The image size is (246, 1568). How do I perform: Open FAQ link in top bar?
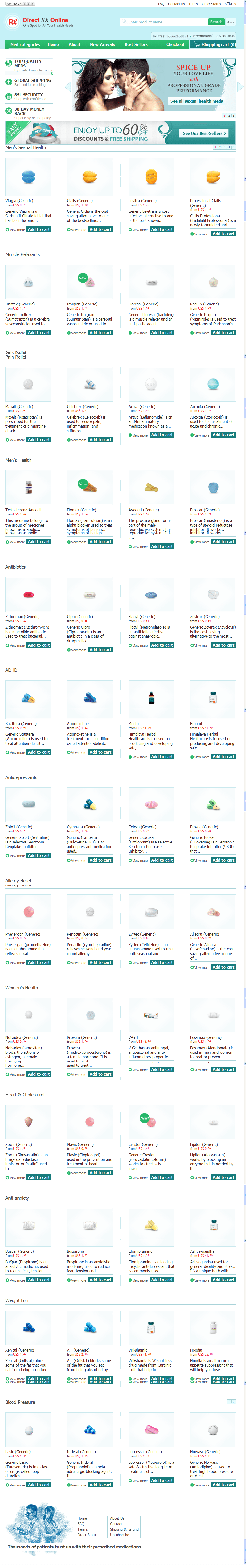click(161, 4)
